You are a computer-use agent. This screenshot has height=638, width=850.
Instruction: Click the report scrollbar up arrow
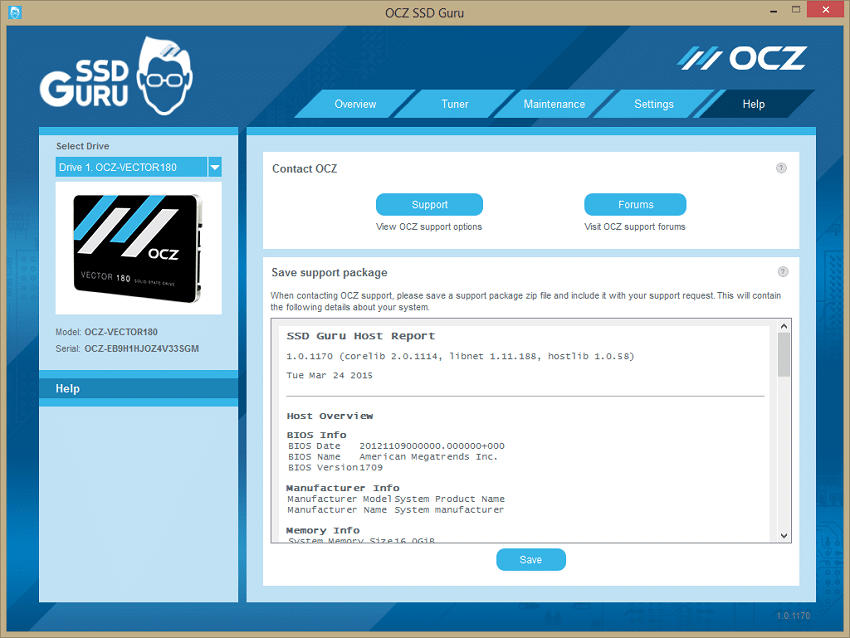[783, 326]
